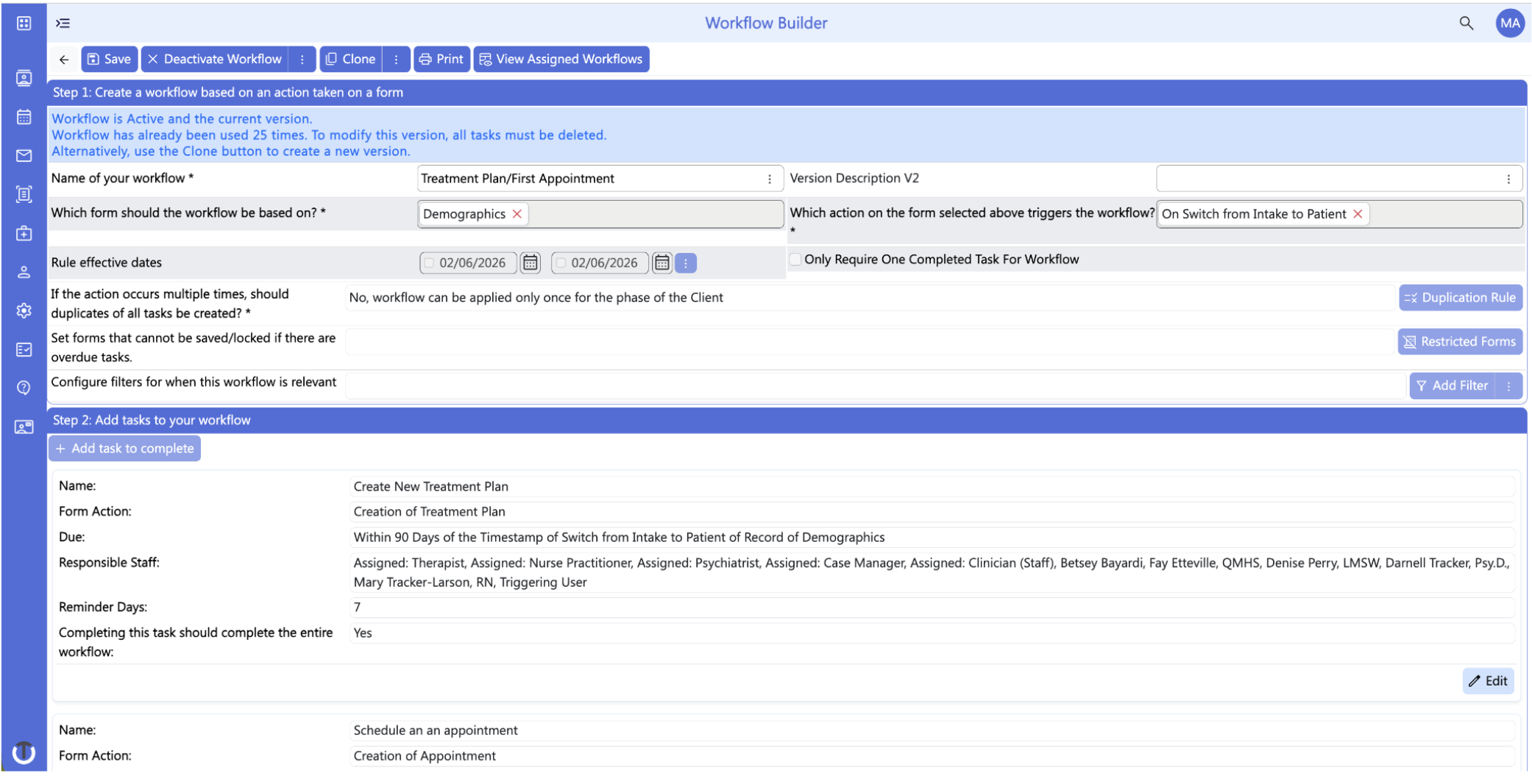Toggle the navigation menu collapse icon

(x=63, y=23)
